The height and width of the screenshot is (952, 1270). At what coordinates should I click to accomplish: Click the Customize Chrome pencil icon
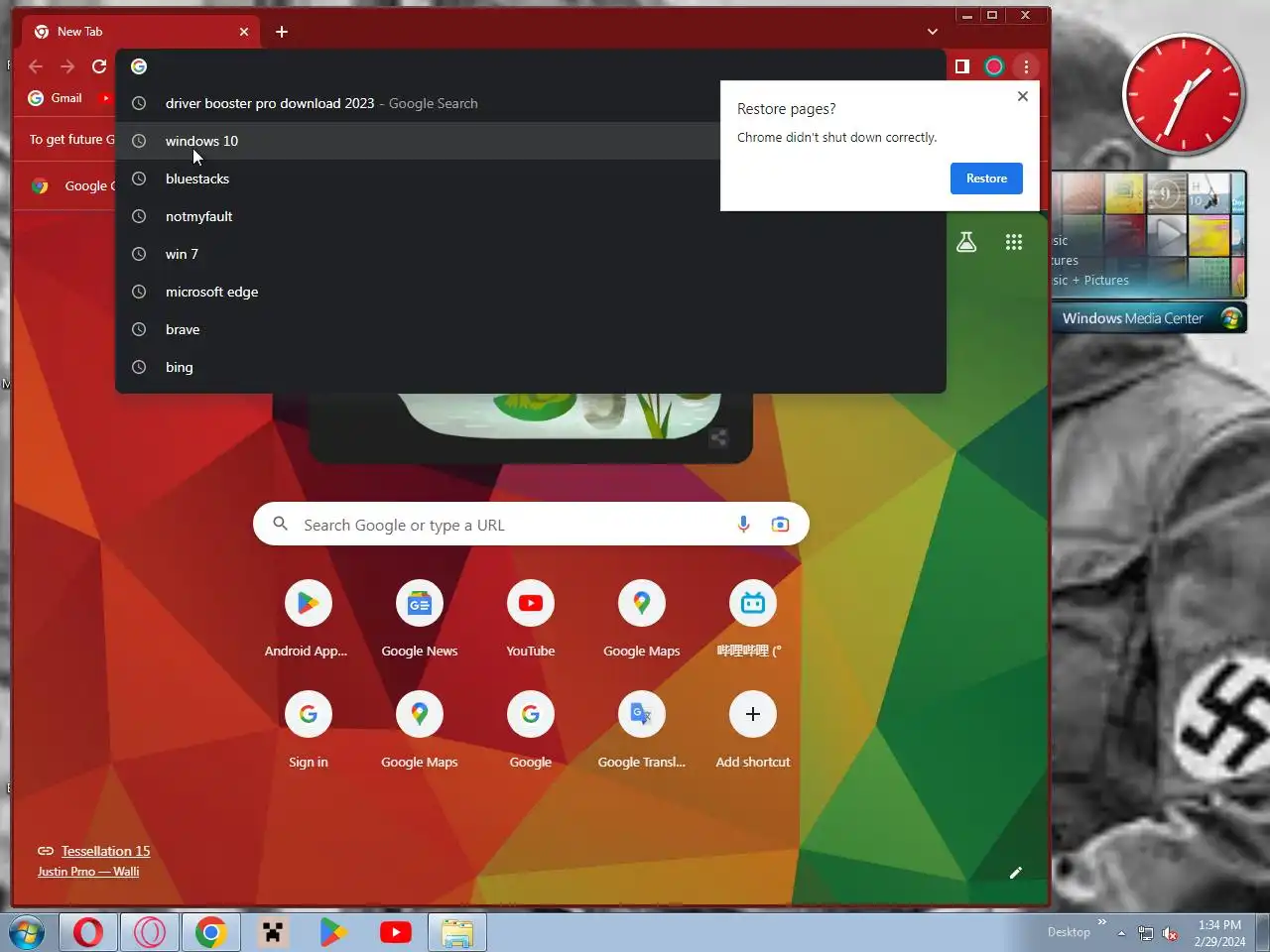coord(1015,873)
